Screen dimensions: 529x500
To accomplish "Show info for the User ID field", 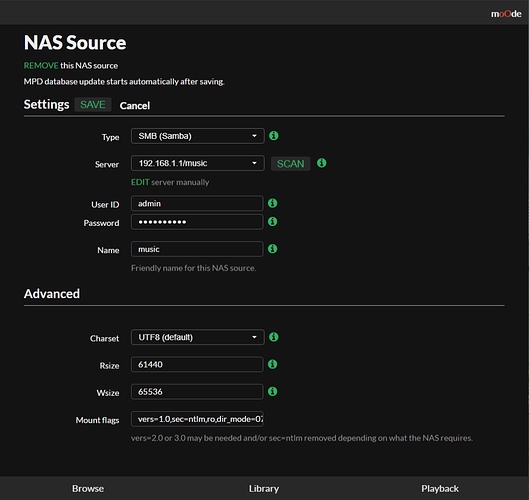I will coord(273,203).
